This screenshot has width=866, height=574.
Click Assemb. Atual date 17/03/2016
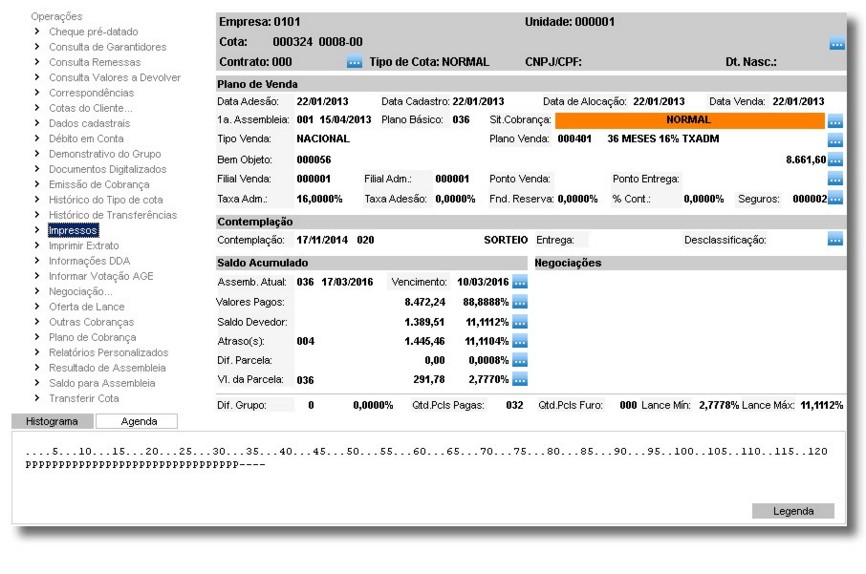click(x=347, y=282)
